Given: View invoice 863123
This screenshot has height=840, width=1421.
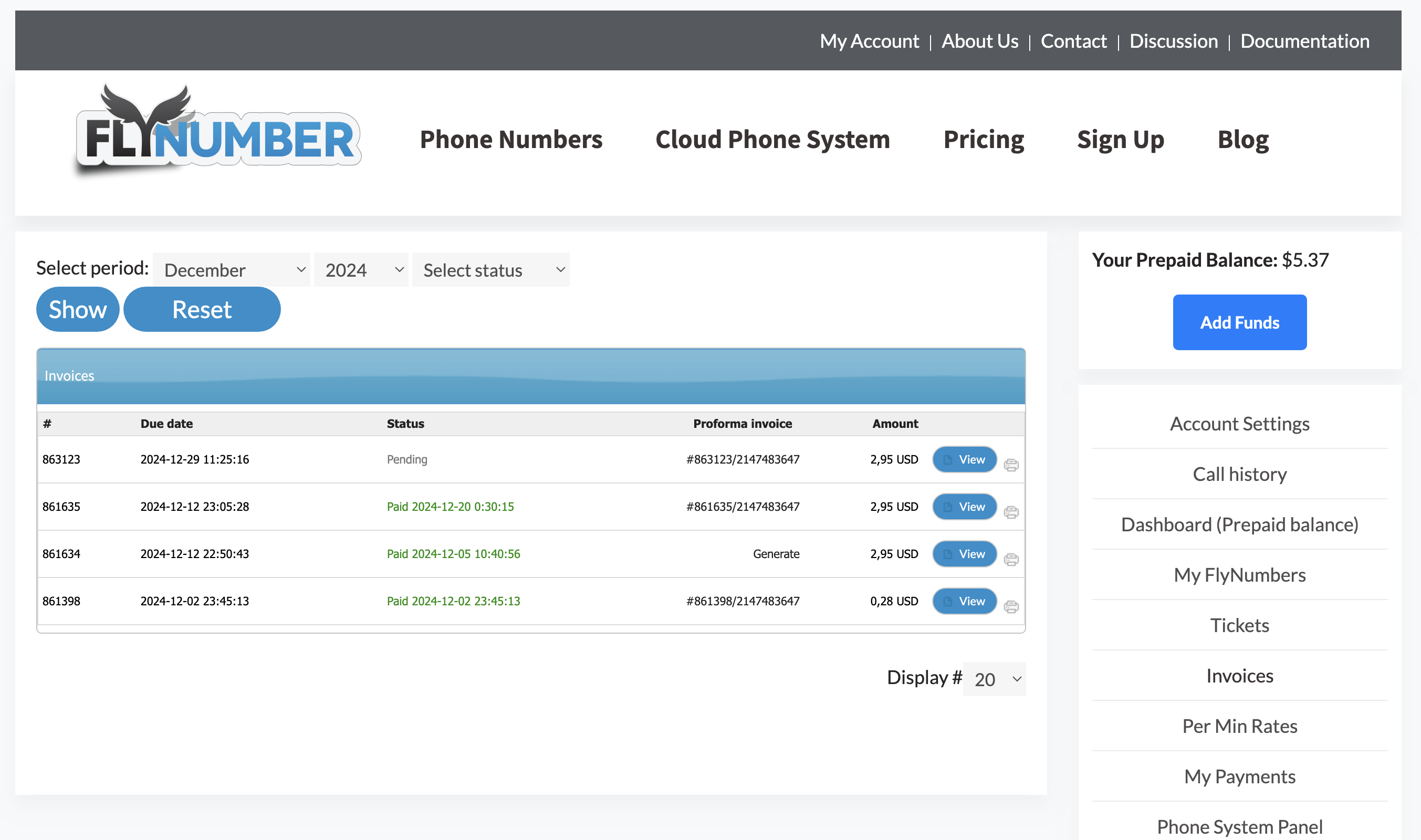Looking at the screenshot, I should (965, 459).
